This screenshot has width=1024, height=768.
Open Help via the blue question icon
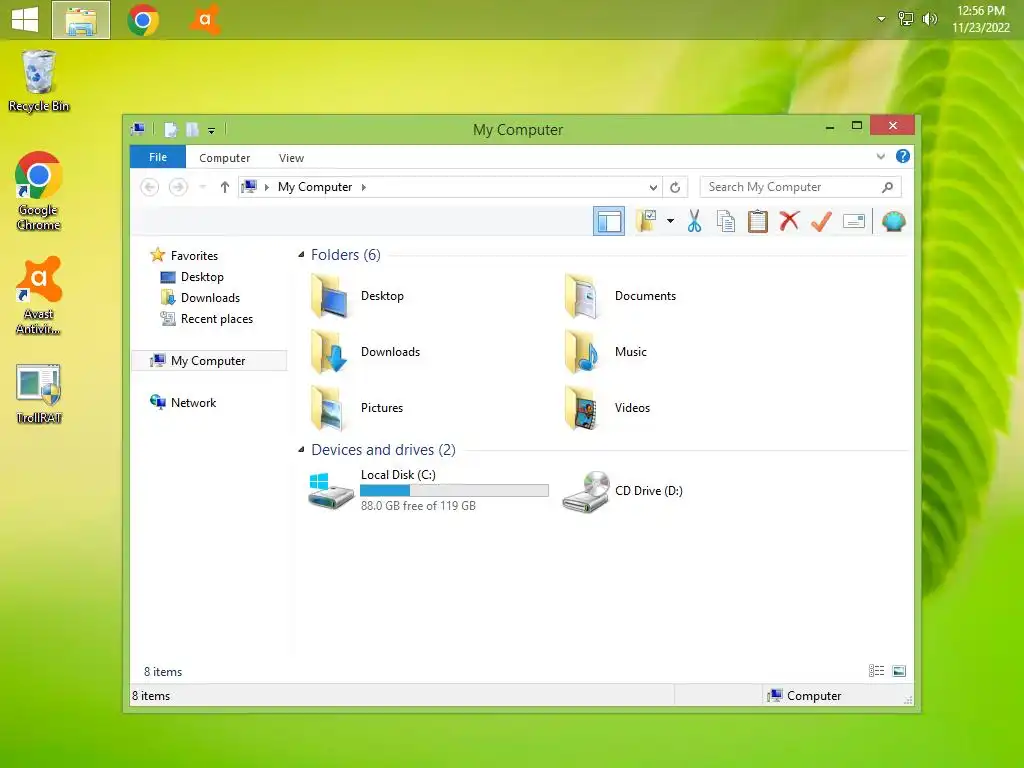(x=903, y=156)
